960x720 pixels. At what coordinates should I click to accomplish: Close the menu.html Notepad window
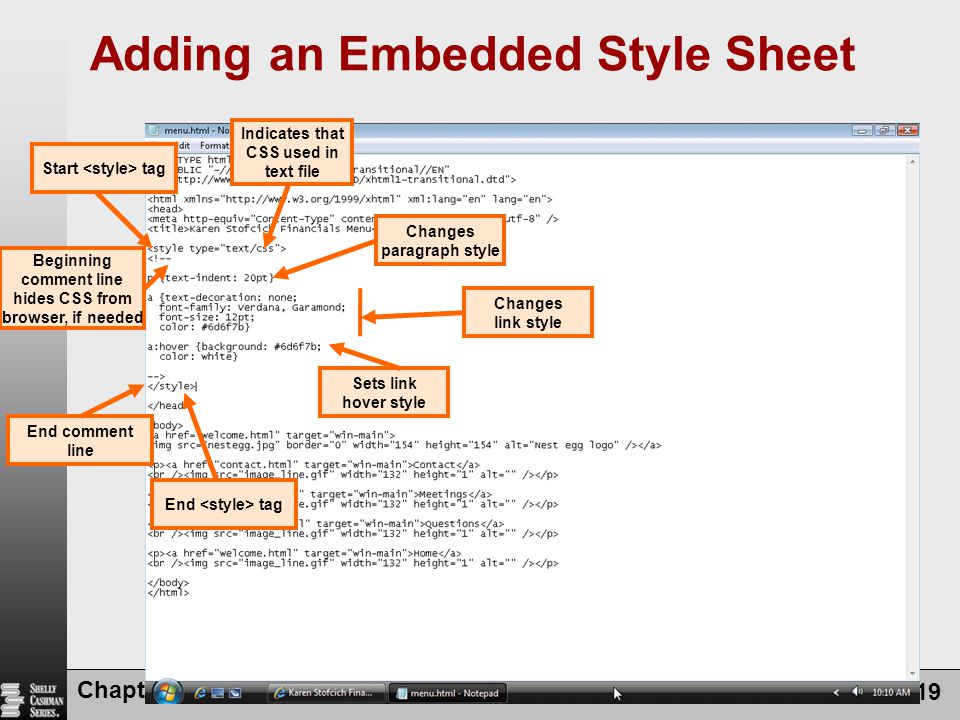(x=907, y=130)
